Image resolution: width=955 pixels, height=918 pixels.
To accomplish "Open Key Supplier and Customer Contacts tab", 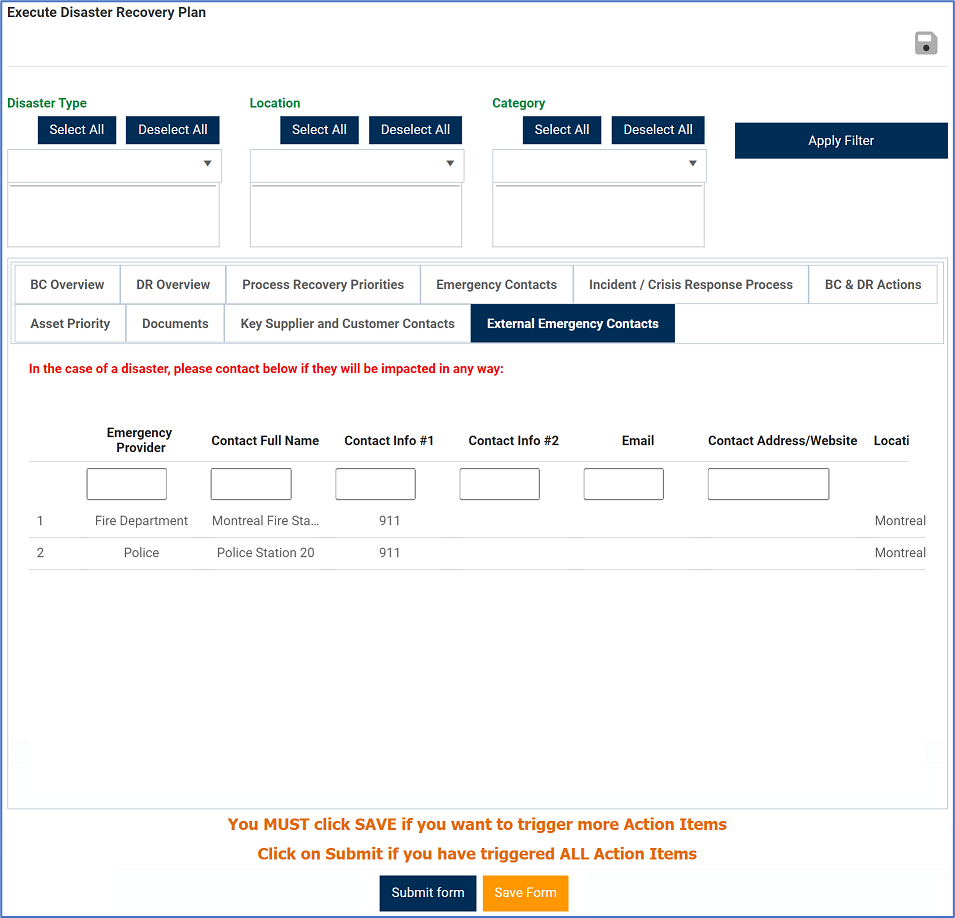I will click(347, 323).
